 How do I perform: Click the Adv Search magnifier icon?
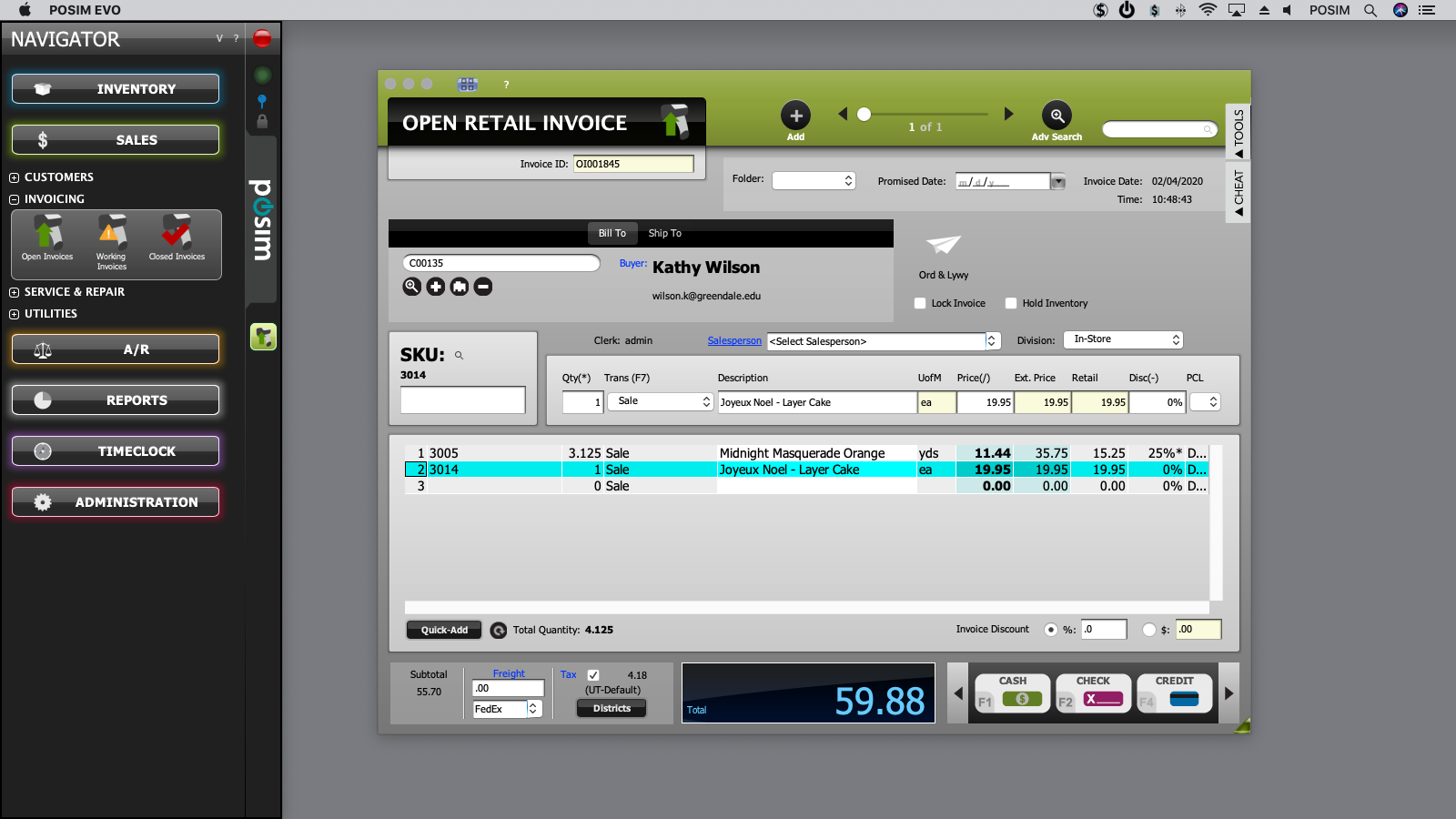pos(1057,115)
